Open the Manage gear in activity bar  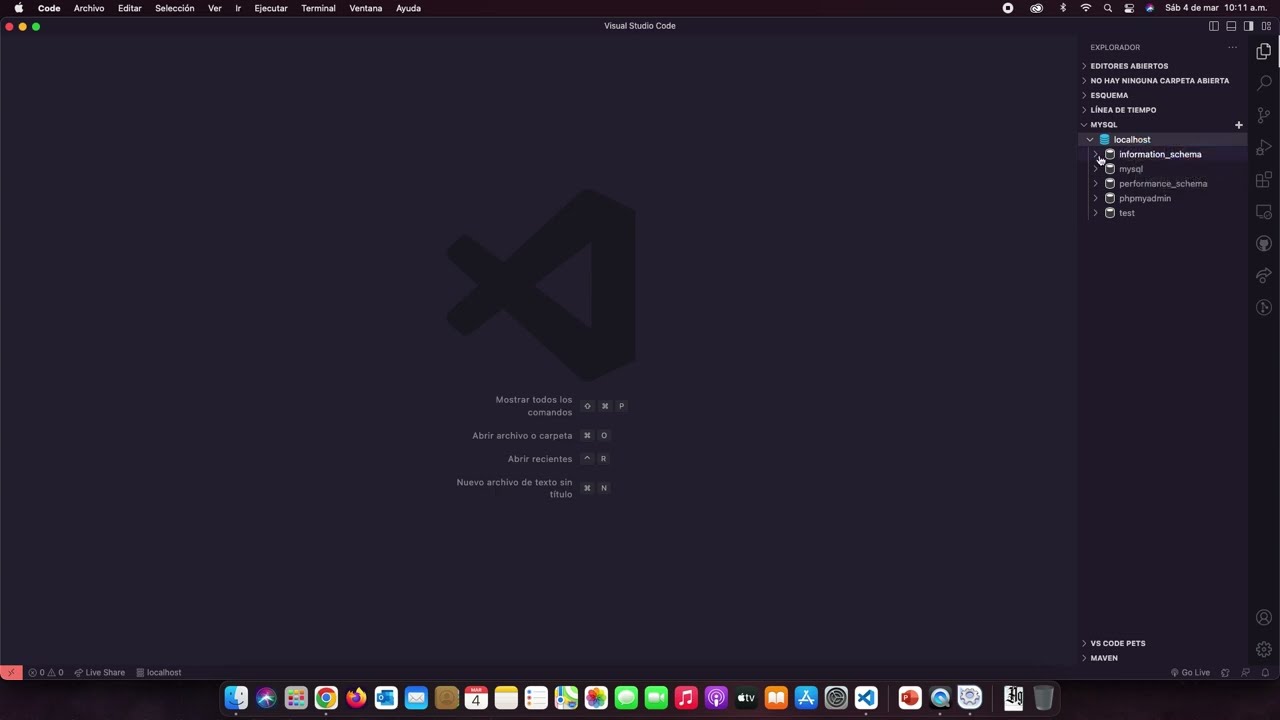tap(1264, 649)
